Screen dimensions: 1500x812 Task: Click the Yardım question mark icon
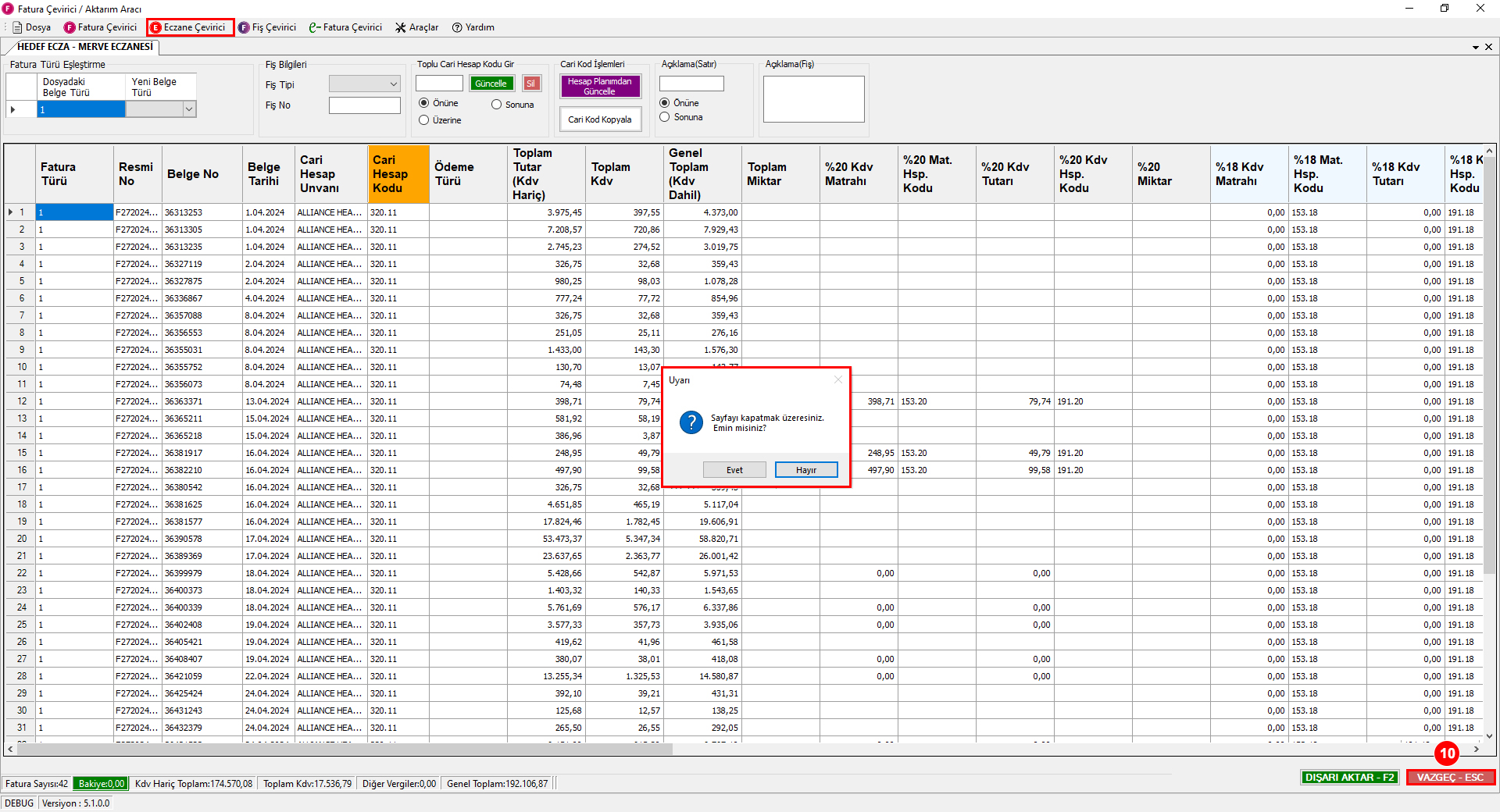pos(457,27)
